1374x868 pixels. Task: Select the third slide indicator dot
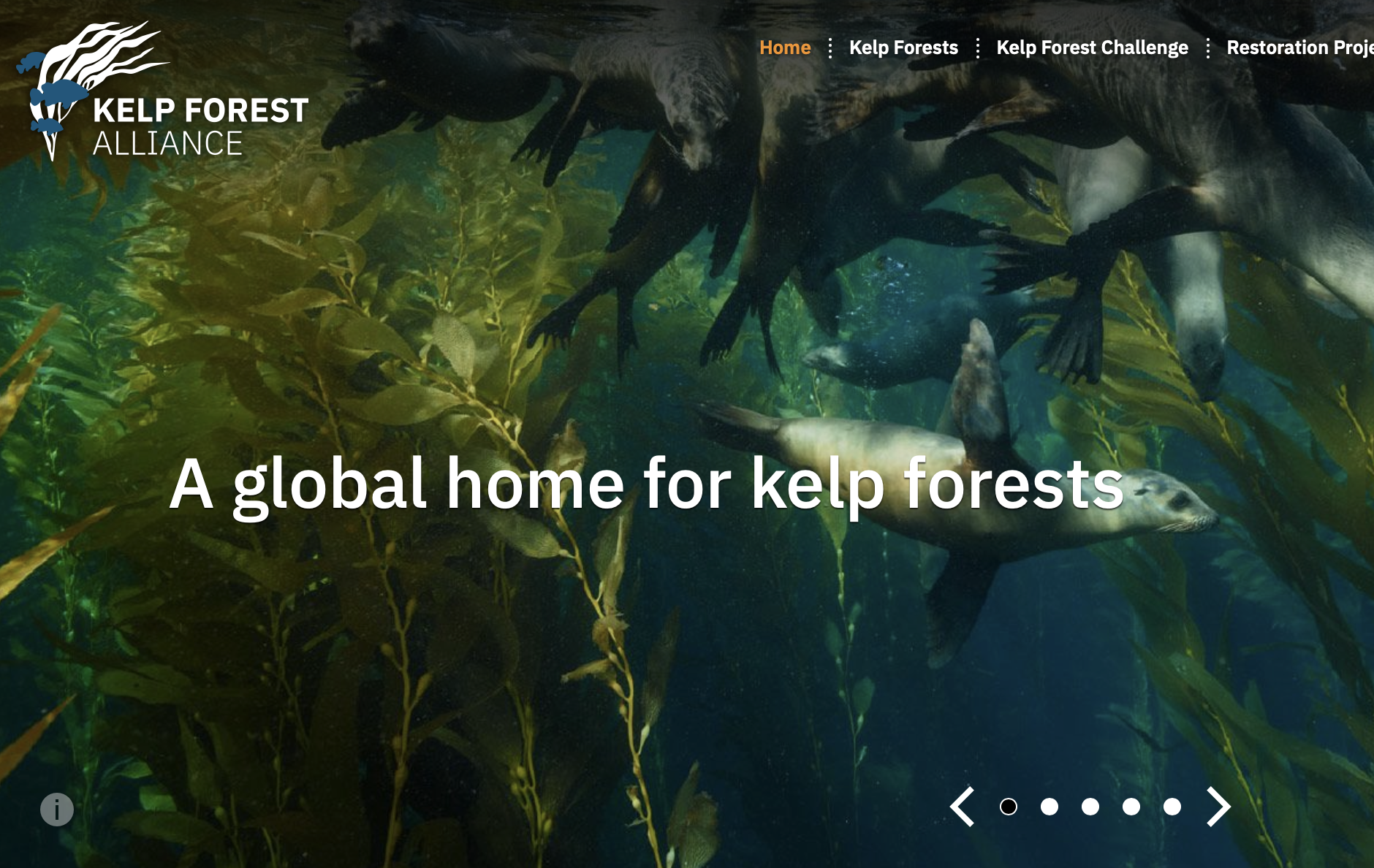(1090, 807)
